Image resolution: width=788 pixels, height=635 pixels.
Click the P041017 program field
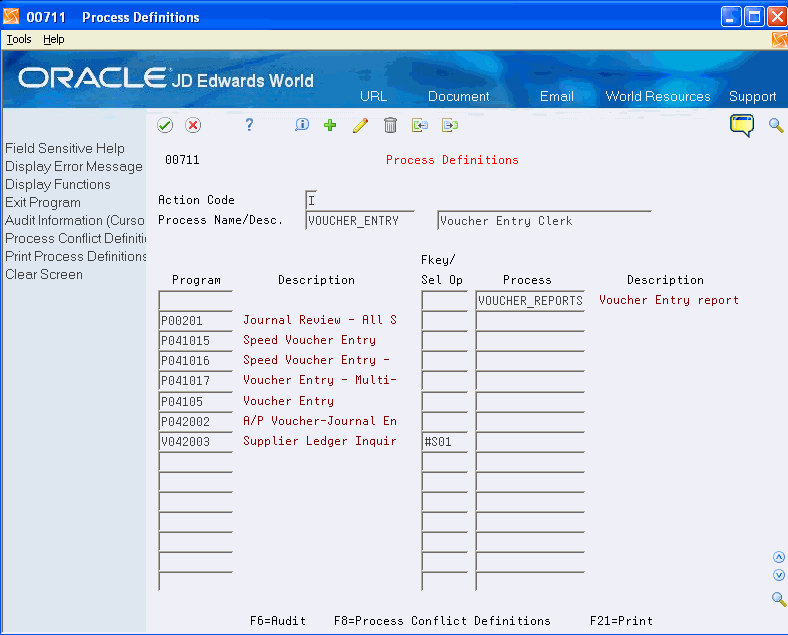pos(195,381)
